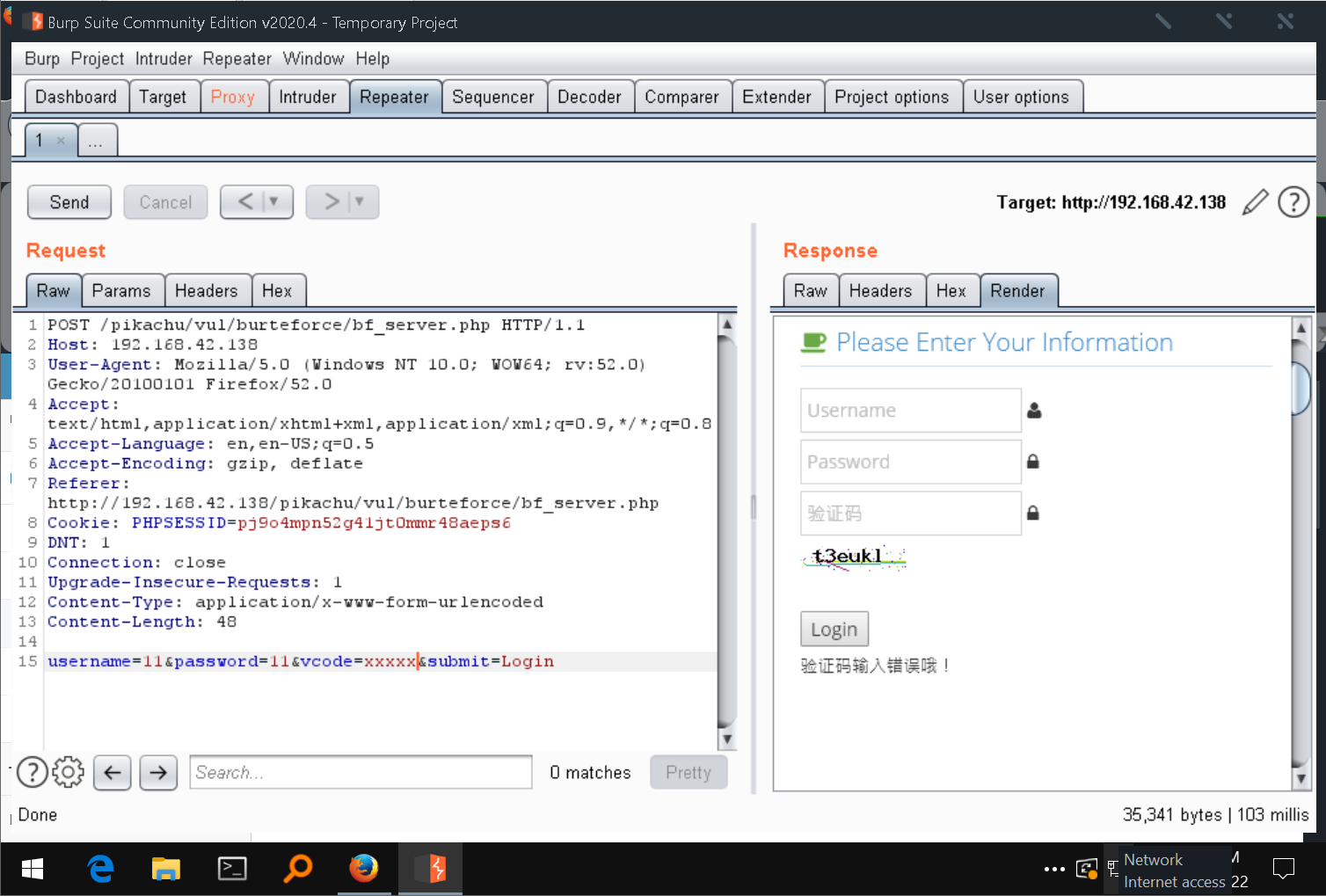Viewport: 1326px width, 896px height.
Task: Open the search settings gear icon
Action: (68, 772)
